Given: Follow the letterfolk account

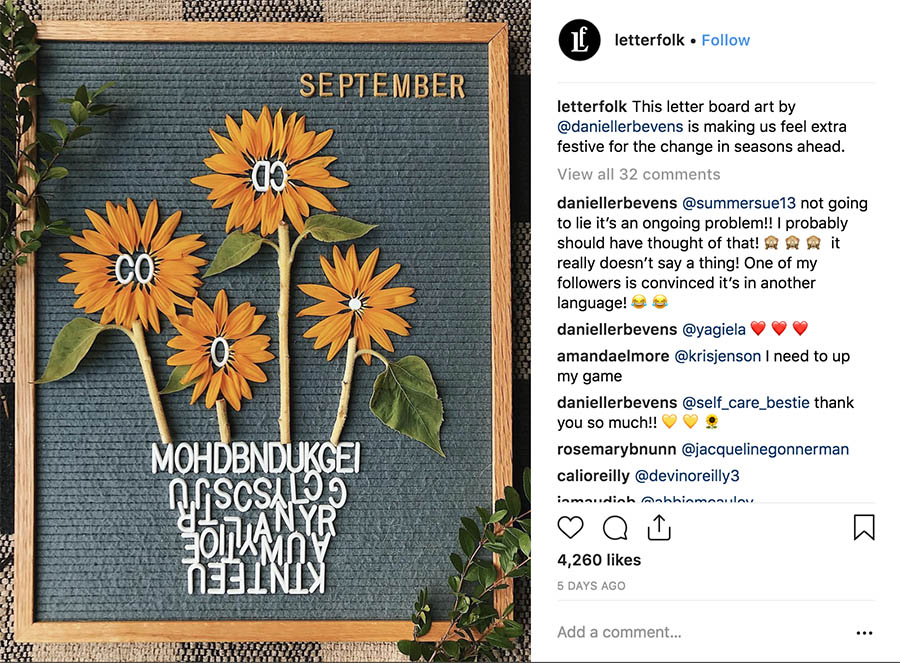Looking at the screenshot, I should (725, 40).
